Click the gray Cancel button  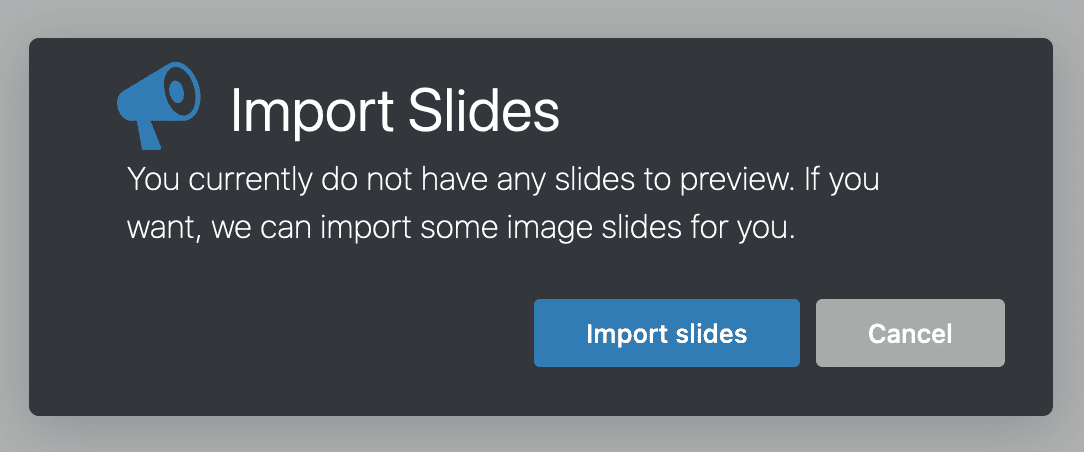[x=910, y=333]
